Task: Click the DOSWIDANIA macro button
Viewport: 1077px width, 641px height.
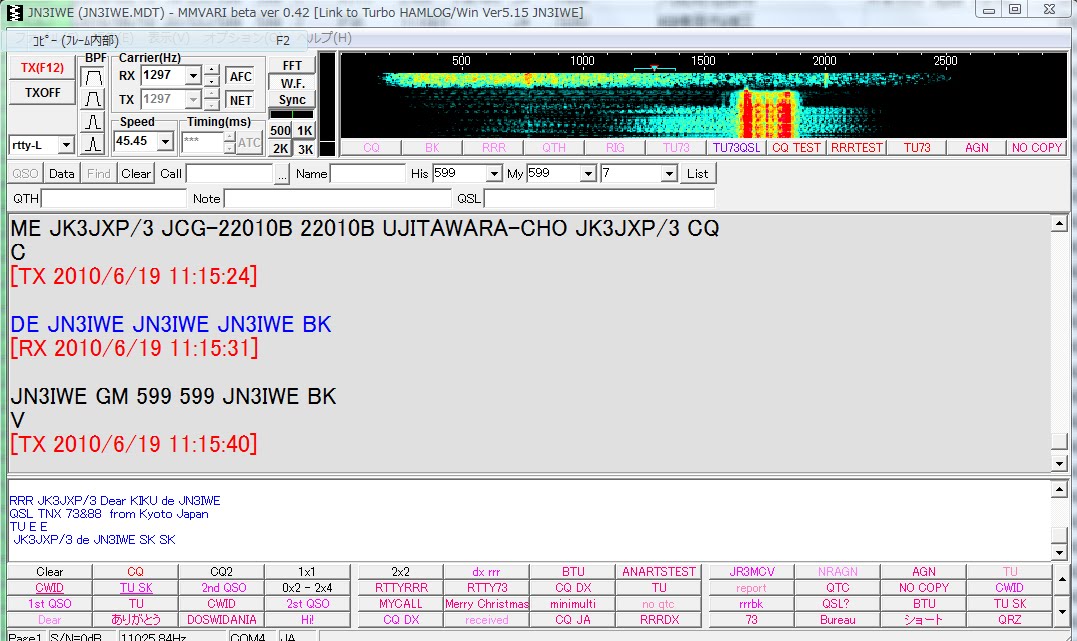Action: [x=221, y=620]
